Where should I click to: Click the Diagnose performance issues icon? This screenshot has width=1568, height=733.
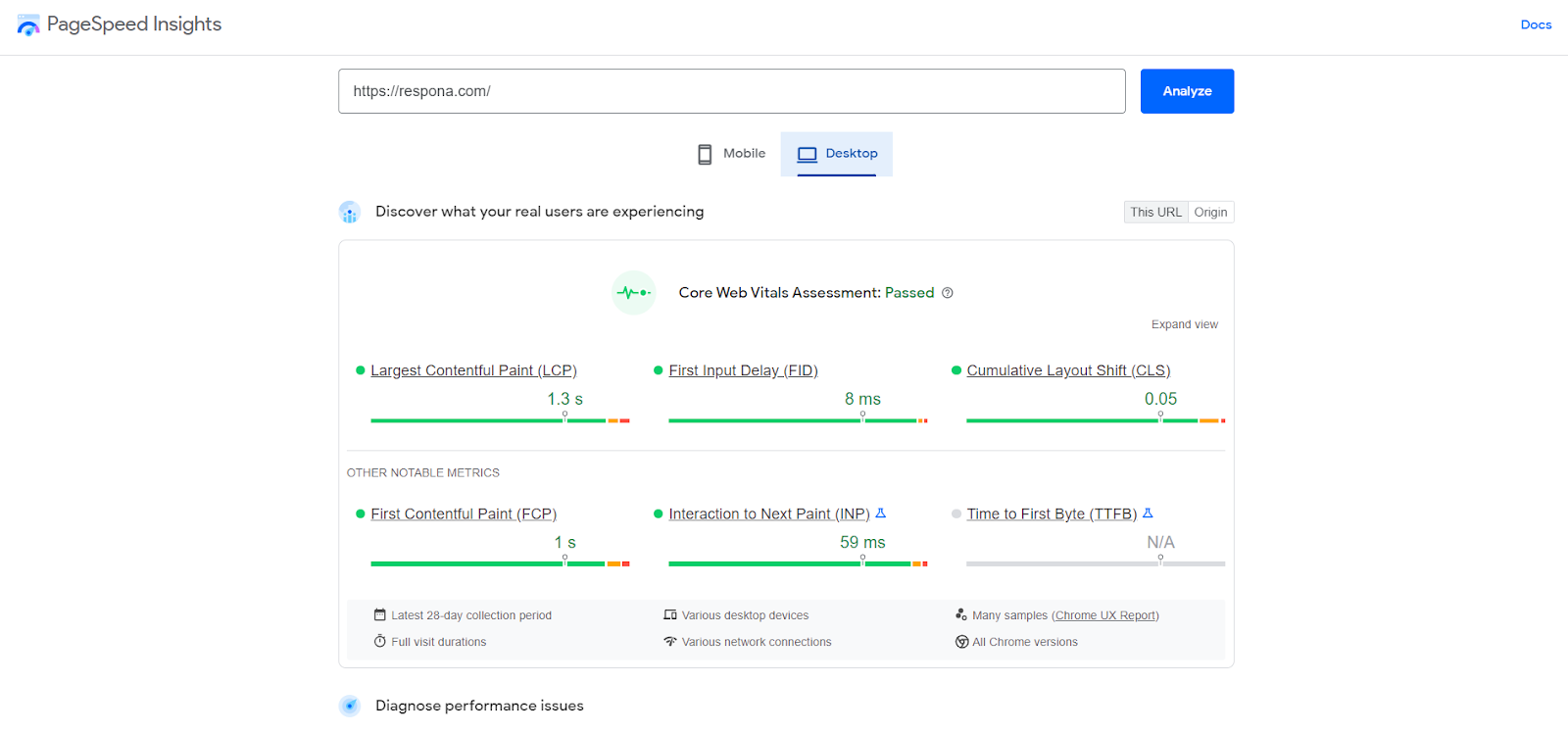350,706
